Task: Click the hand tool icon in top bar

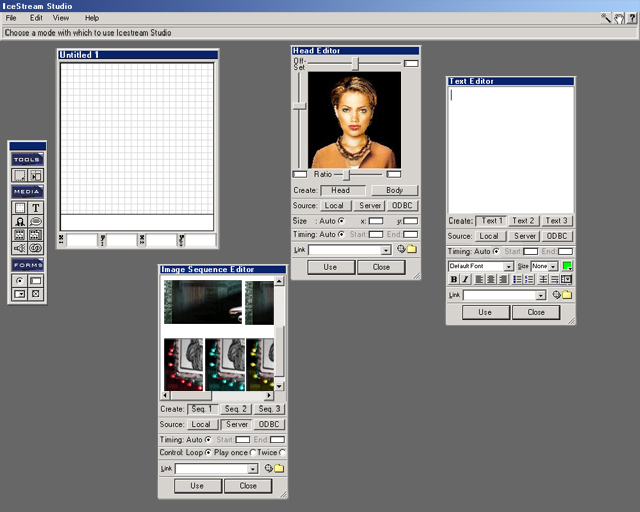Action: [x=619, y=18]
